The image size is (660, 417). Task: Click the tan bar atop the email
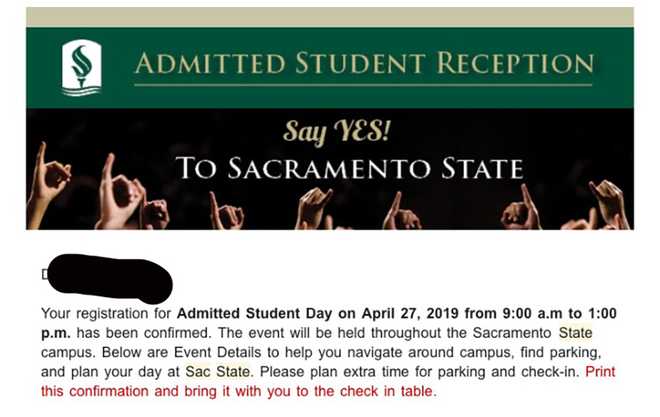pos(329,17)
